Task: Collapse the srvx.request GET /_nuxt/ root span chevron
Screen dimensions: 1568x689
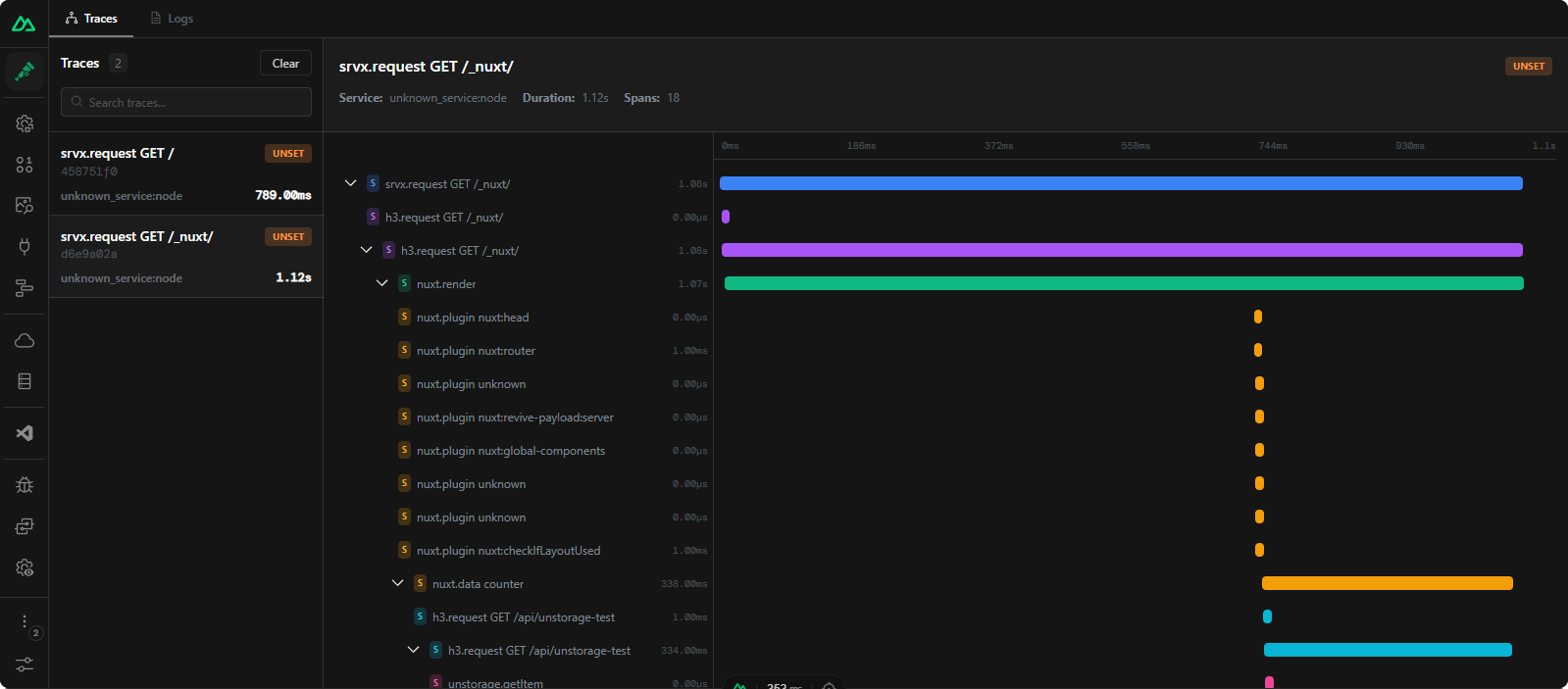Action: point(350,183)
